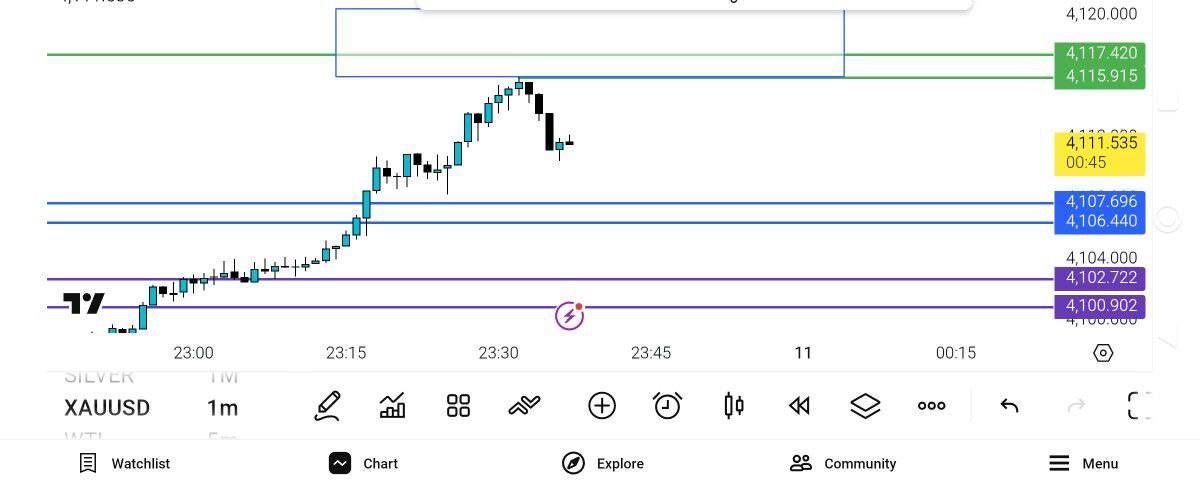The height and width of the screenshot is (488, 1200).
Task: Open the XAUUSD symbol search
Action: pos(107,408)
